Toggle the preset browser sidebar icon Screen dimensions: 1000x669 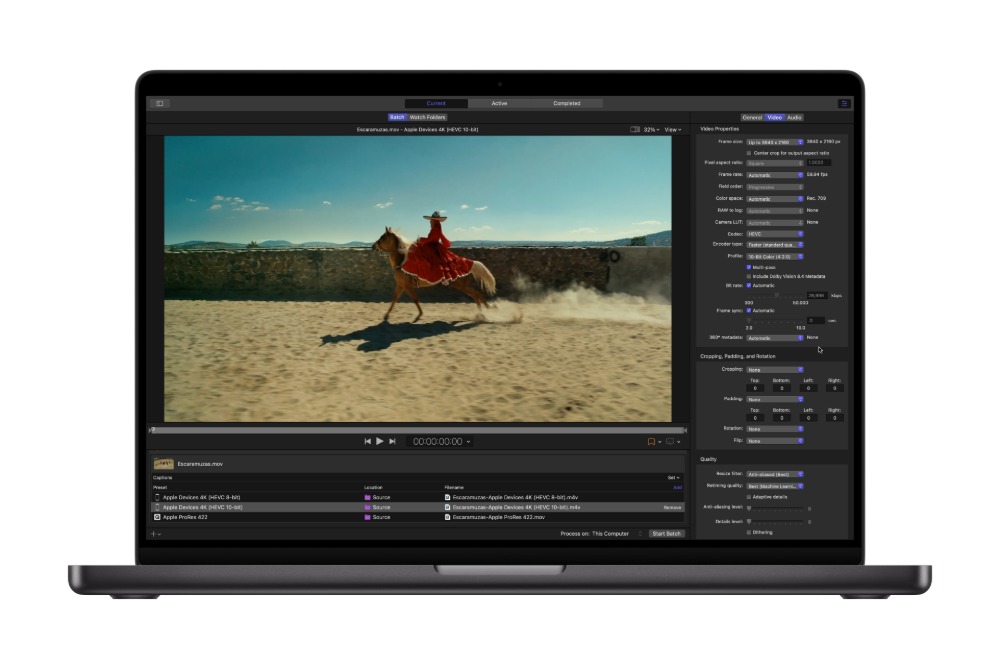(x=158, y=103)
